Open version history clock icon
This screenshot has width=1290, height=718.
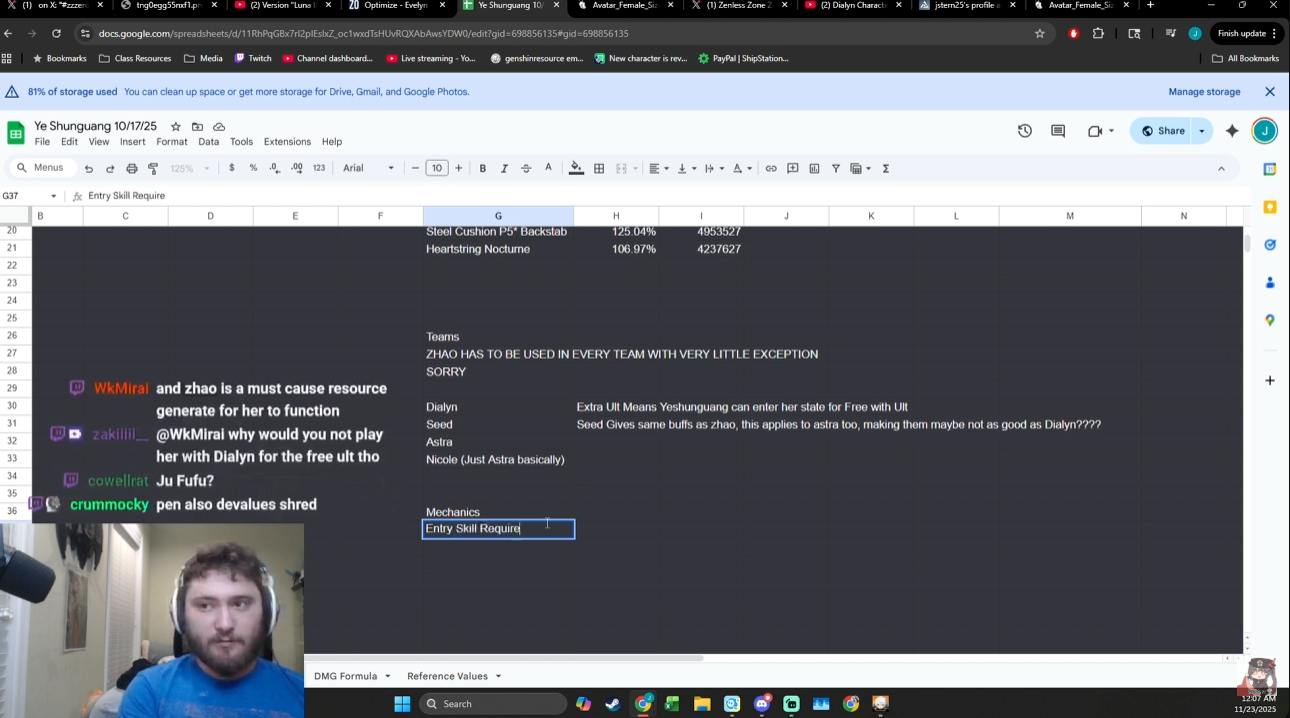pyautogui.click(x=1025, y=131)
